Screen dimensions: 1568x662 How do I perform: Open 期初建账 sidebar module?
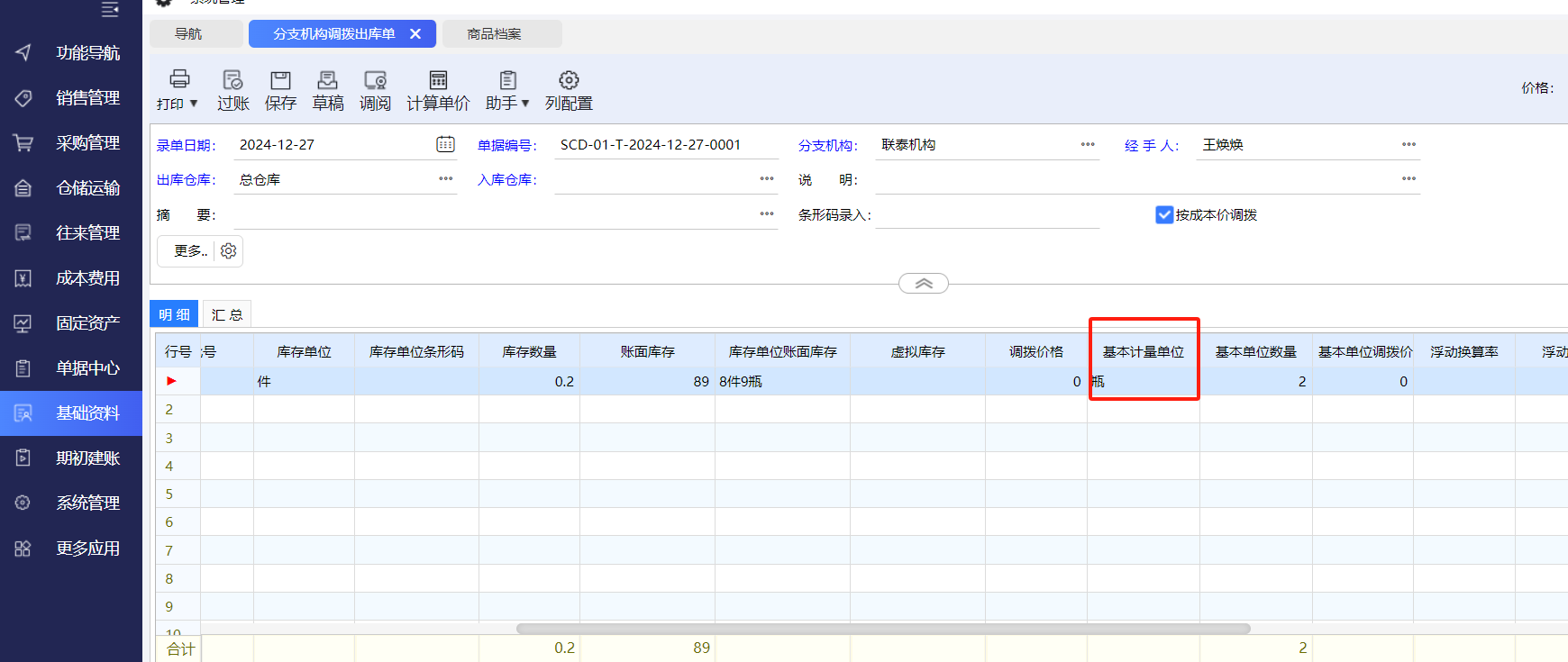(71, 458)
